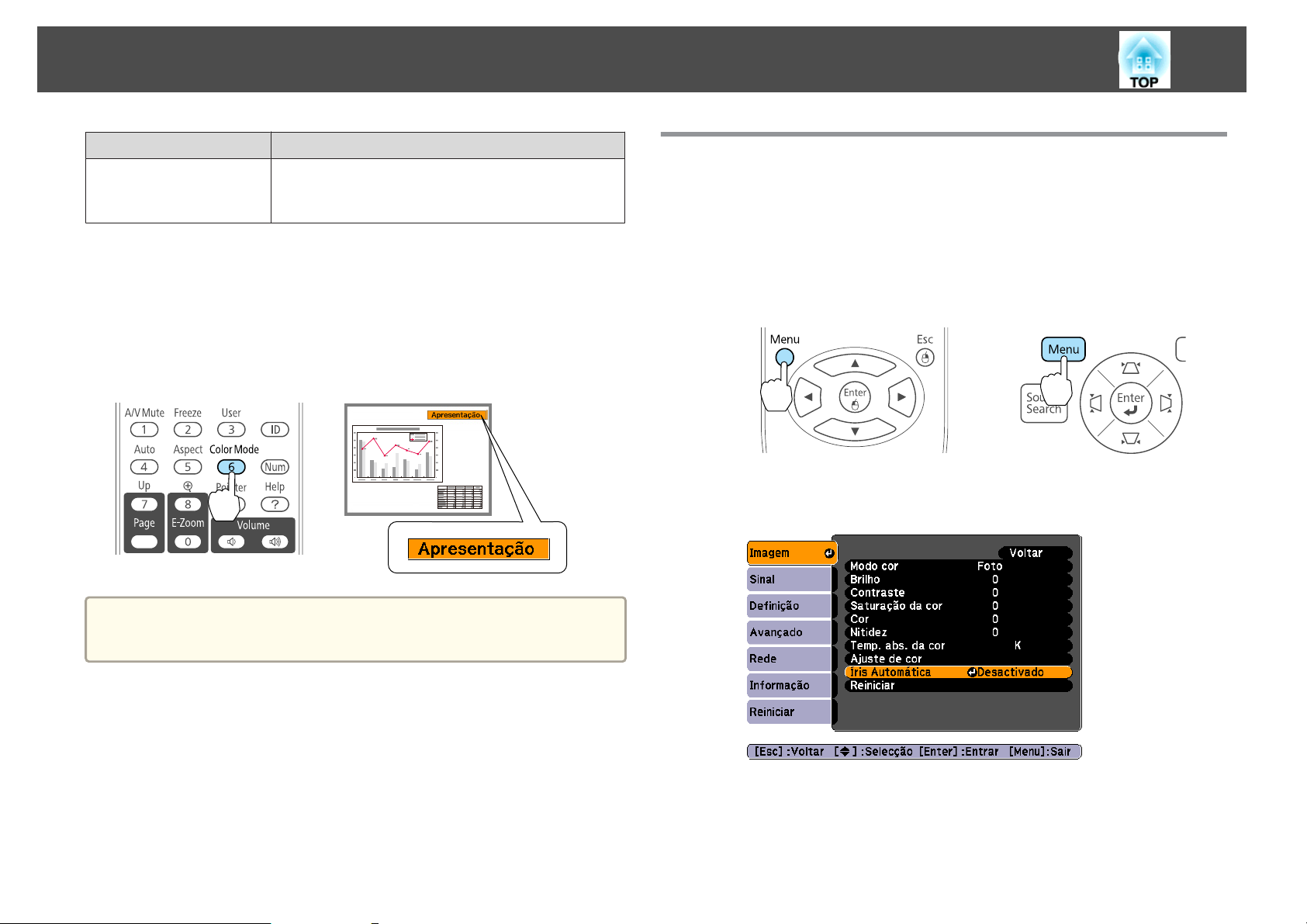Select the User 3 remote button
The height and width of the screenshot is (924, 1307).
click(231, 430)
